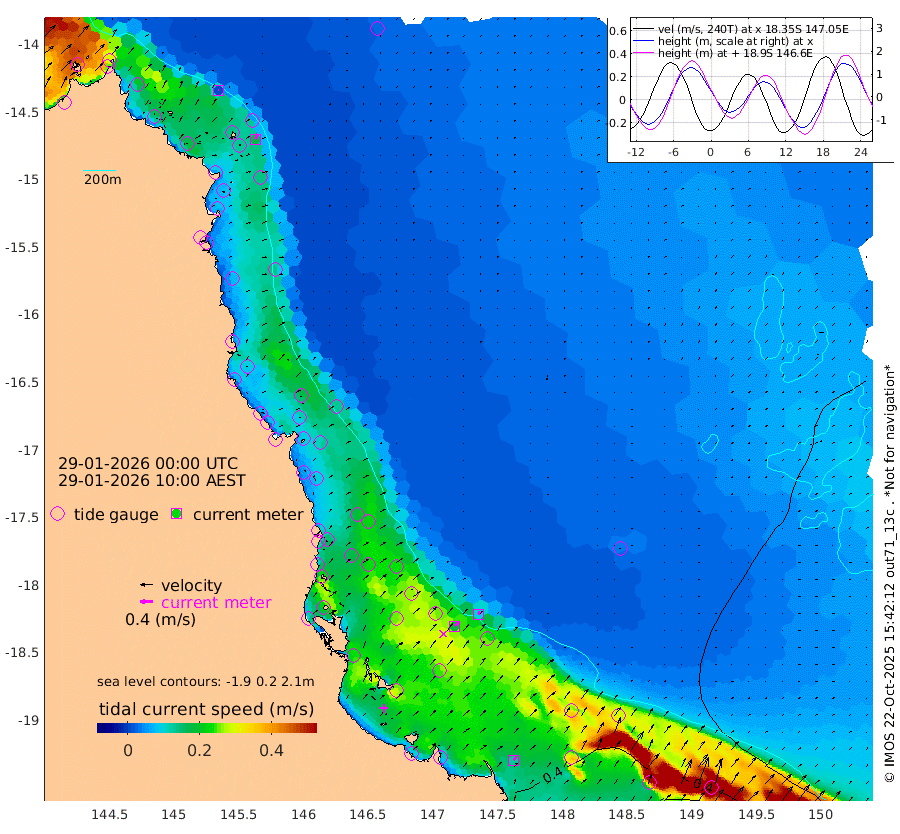900x834 pixels.
Task: Click the 'sea level contours: -1.9 0.2 2.1m' text
Action: pos(205,682)
